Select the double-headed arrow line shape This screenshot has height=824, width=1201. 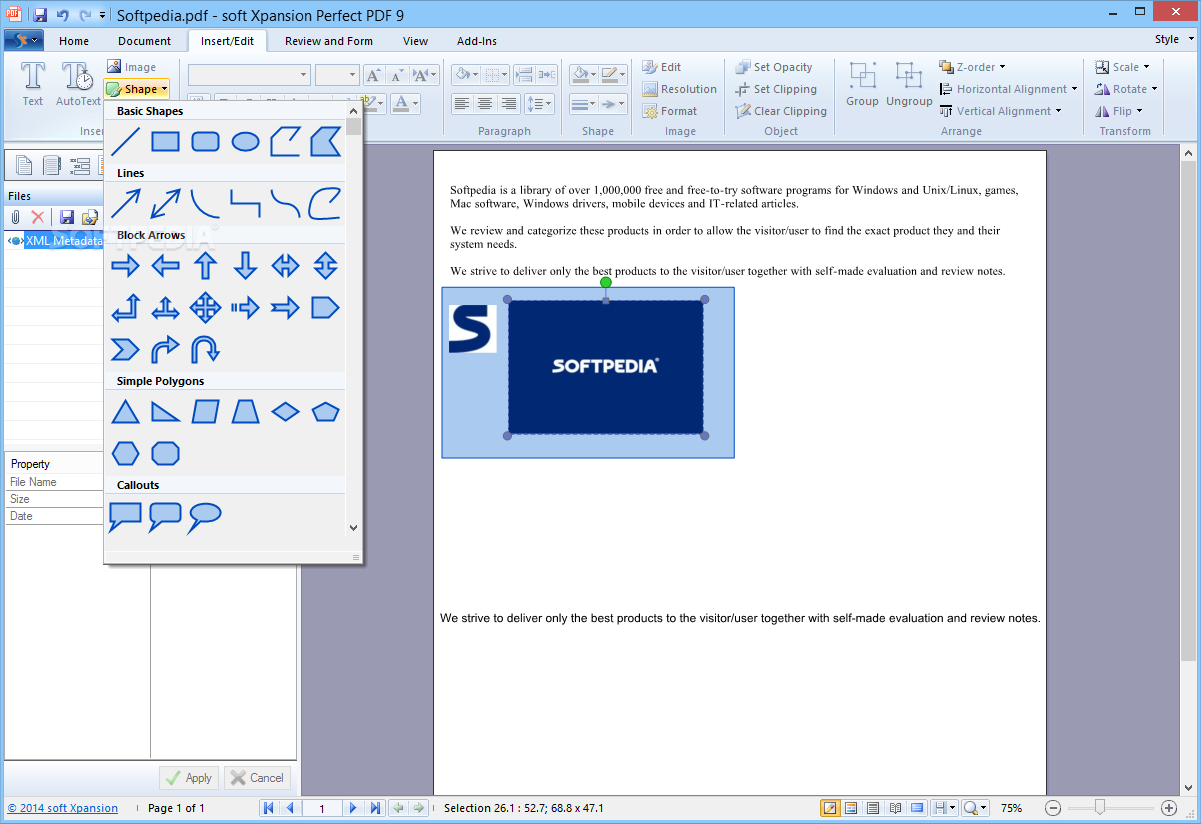(x=165, y=204)
